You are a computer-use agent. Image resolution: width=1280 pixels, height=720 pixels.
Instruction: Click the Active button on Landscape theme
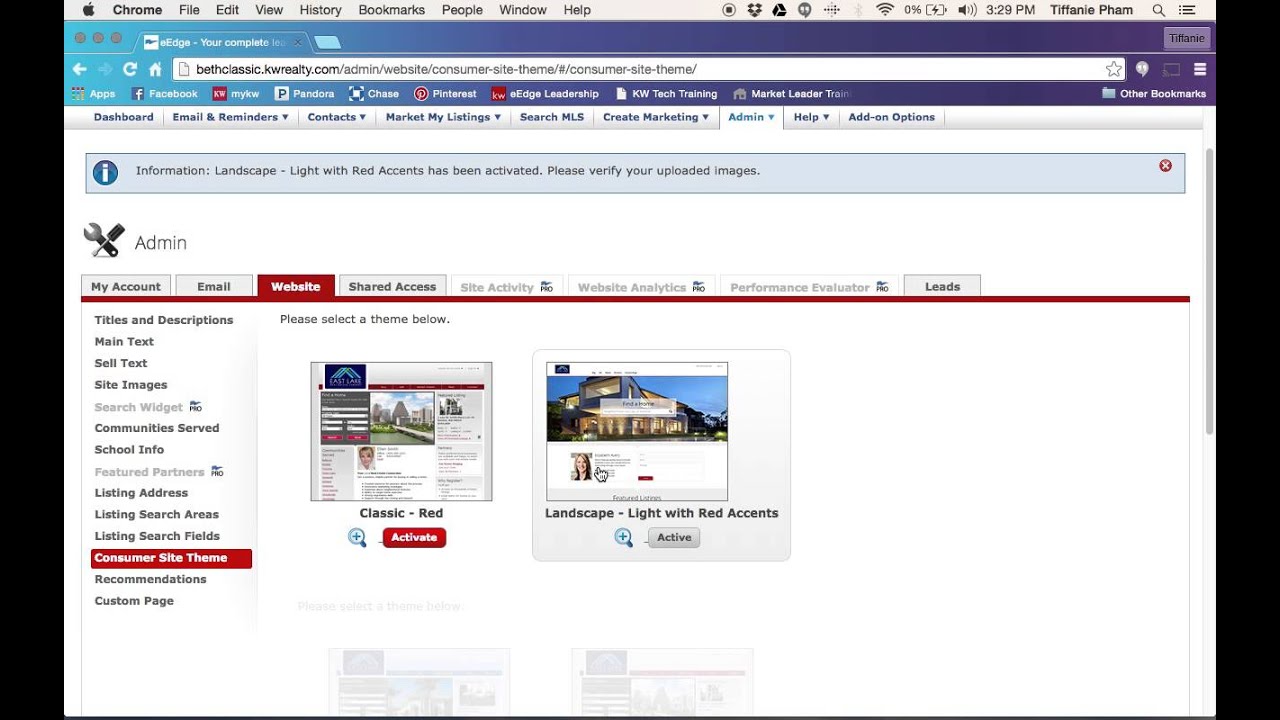coord(674,537)
